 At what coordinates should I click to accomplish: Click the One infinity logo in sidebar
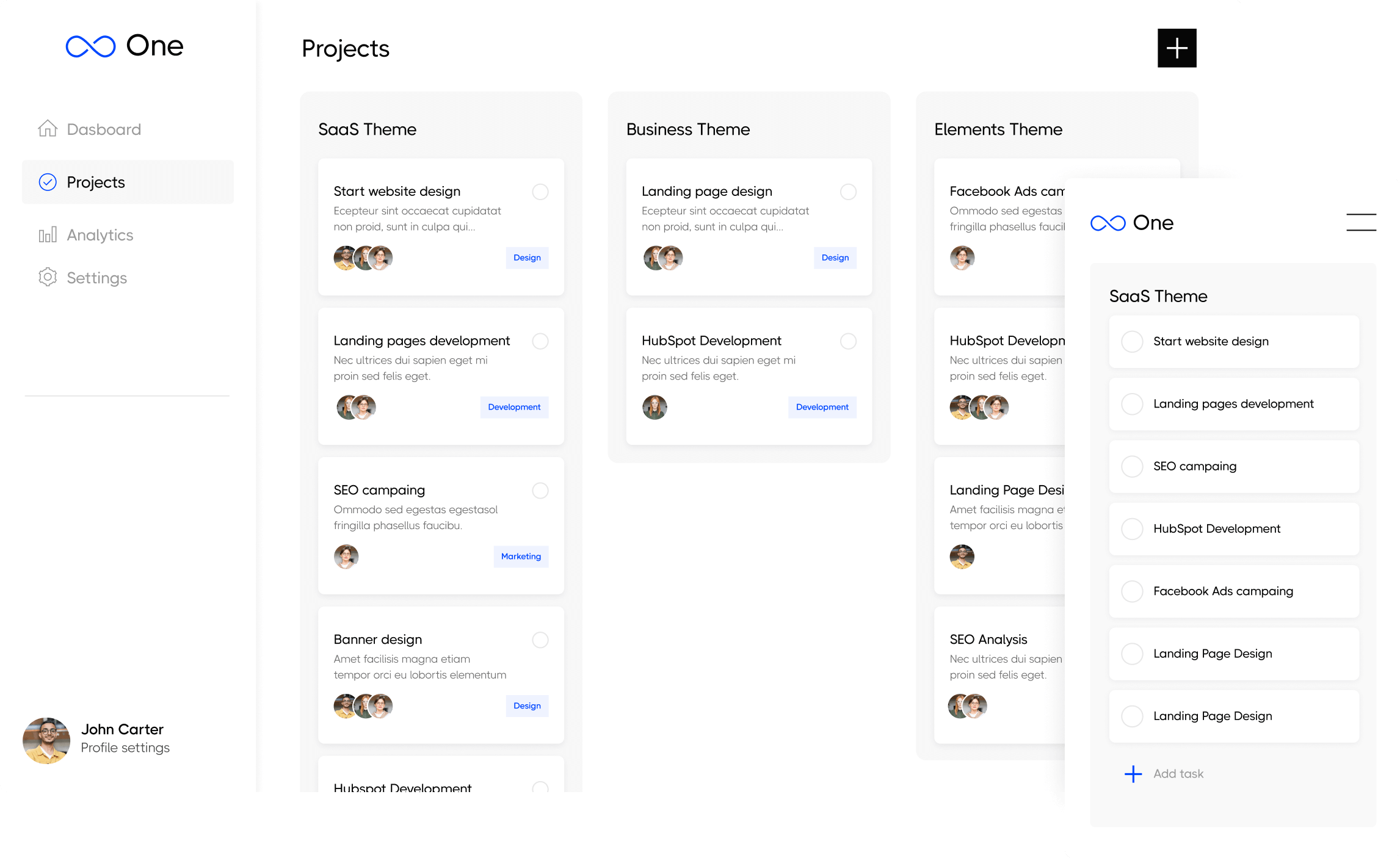(90, 46)
